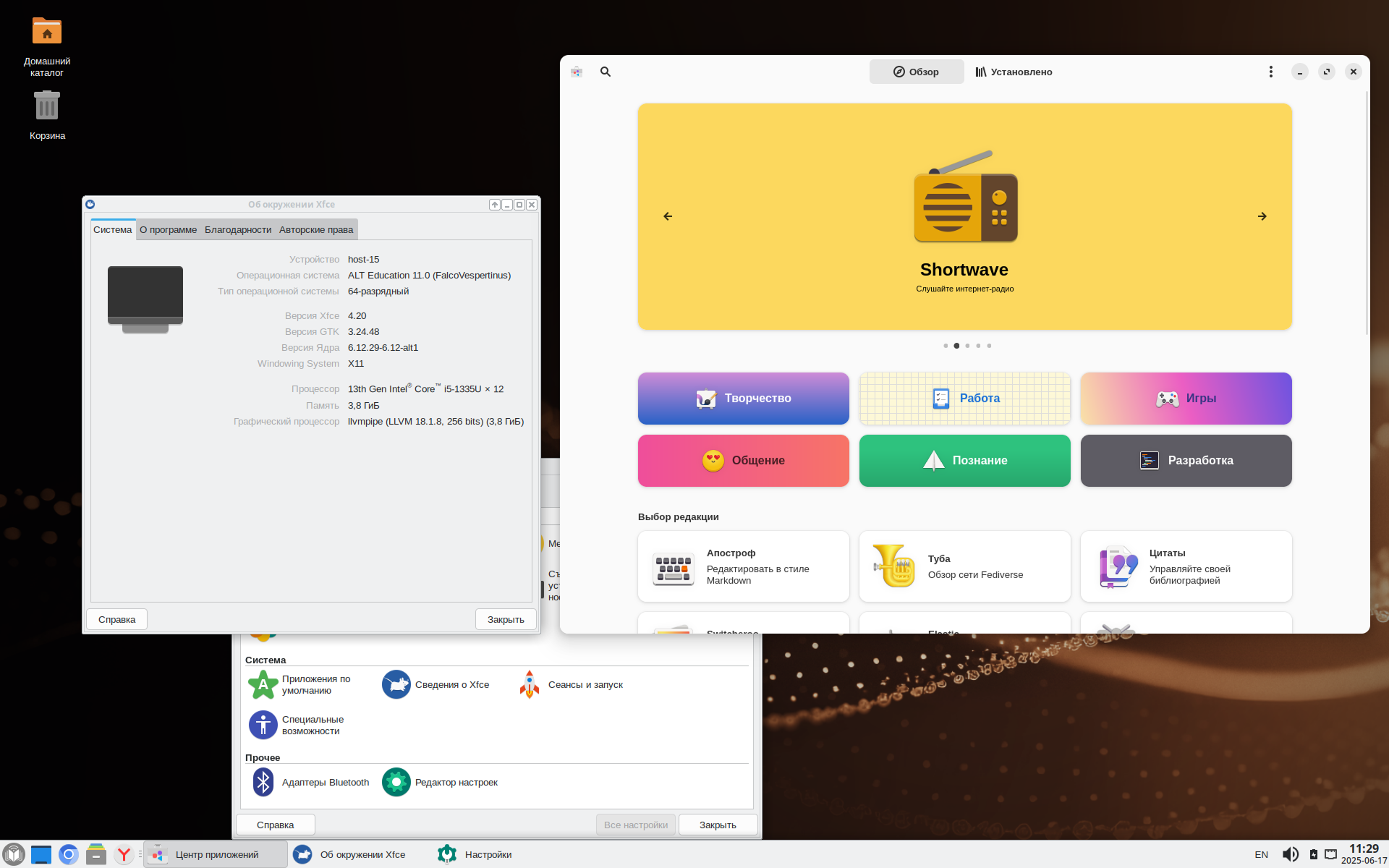Switch to Об окружении Xfce taskbar button

pos(360,854)
